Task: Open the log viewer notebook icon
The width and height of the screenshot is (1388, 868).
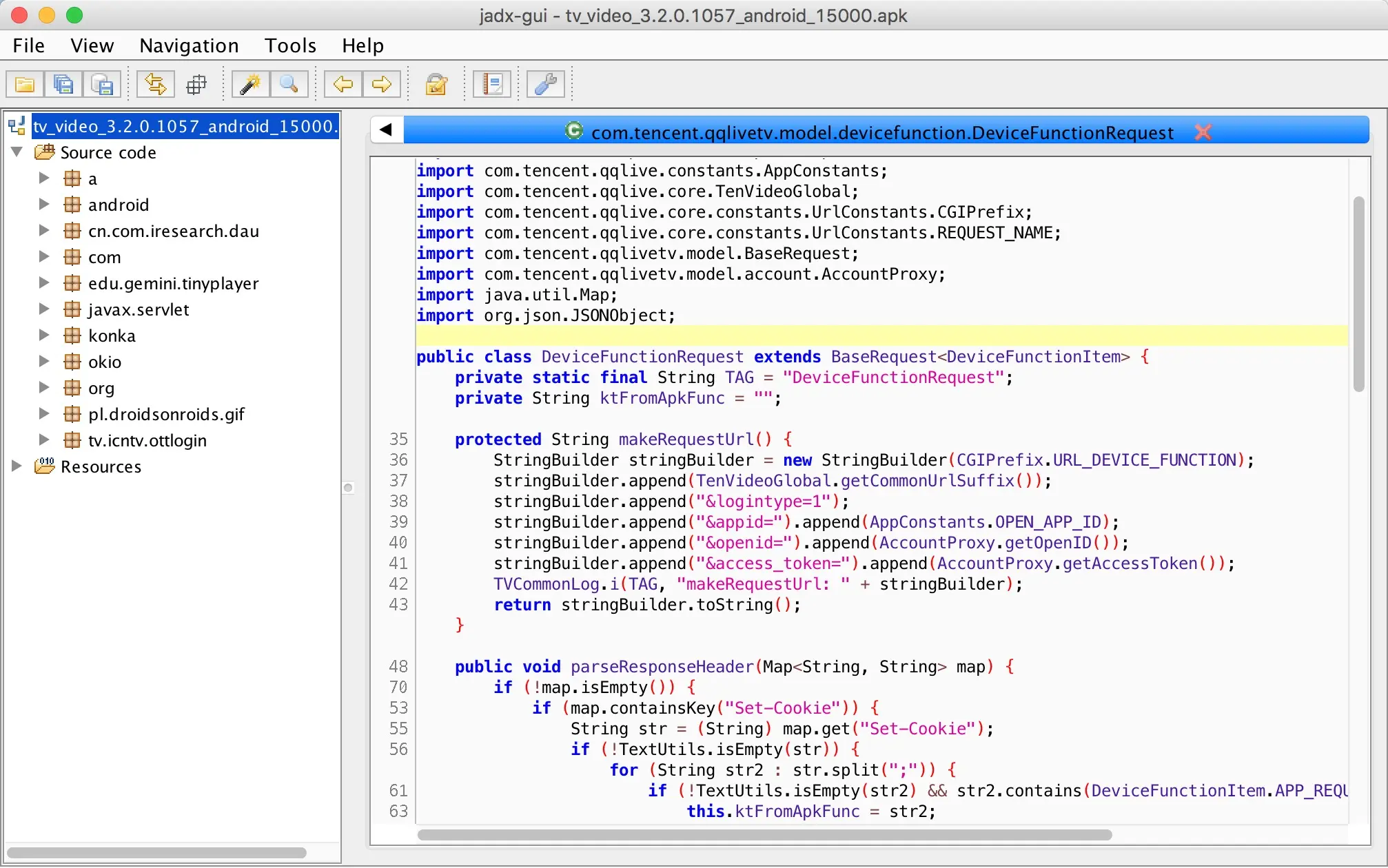Action: (x=492, y=85)
